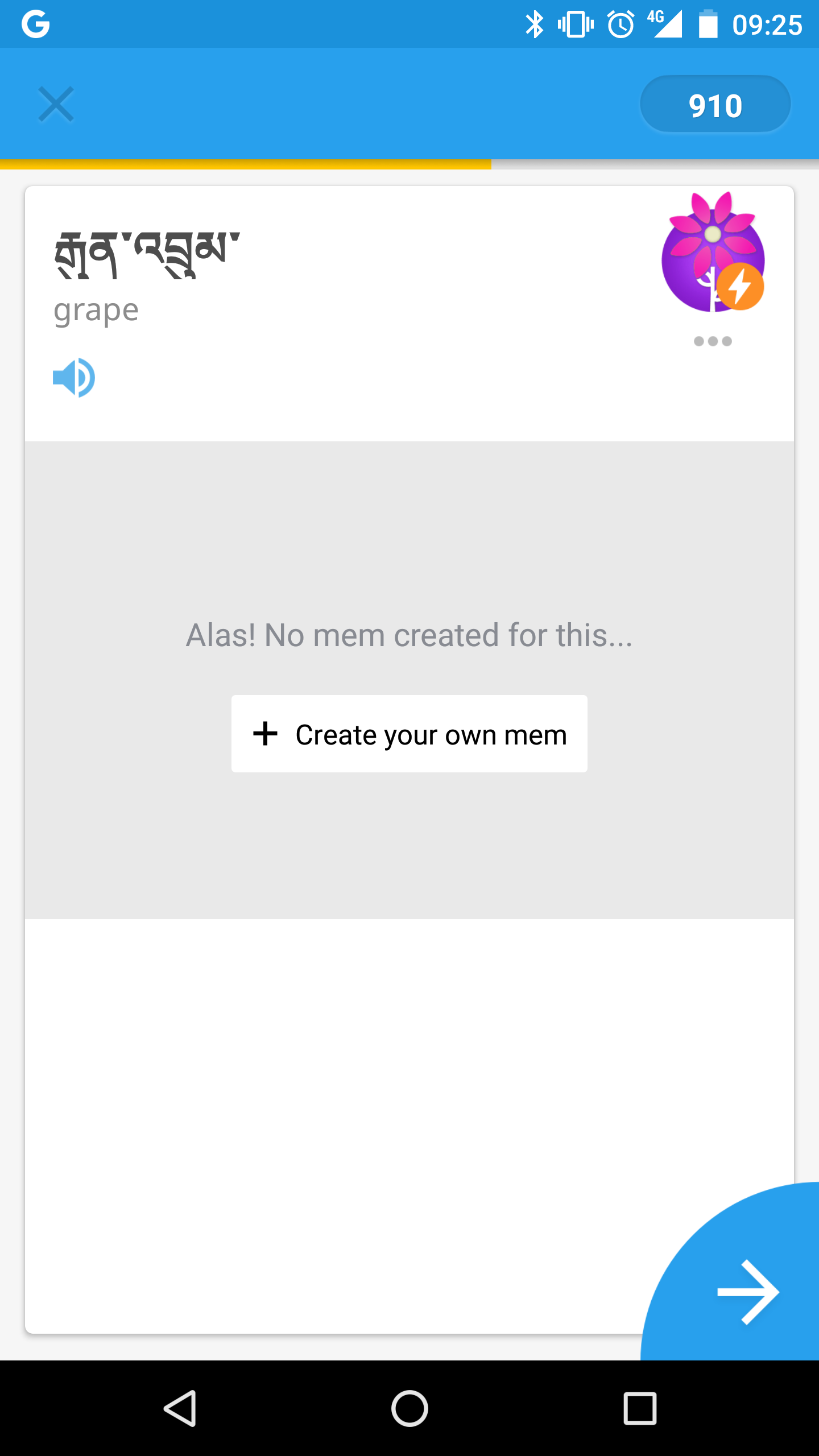
Task: Tap the plus sign on mem button
Action: click(x=265, y=734)
